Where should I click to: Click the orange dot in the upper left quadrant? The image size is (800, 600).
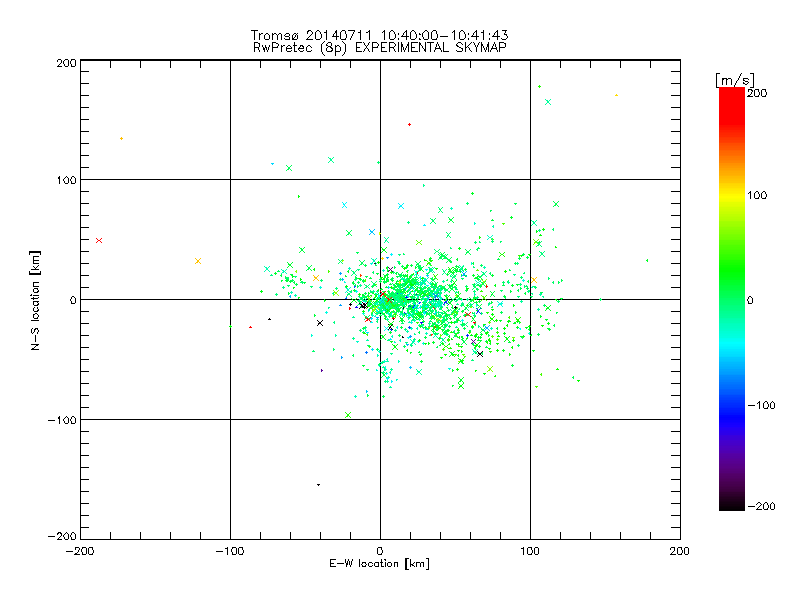(121, 138)
